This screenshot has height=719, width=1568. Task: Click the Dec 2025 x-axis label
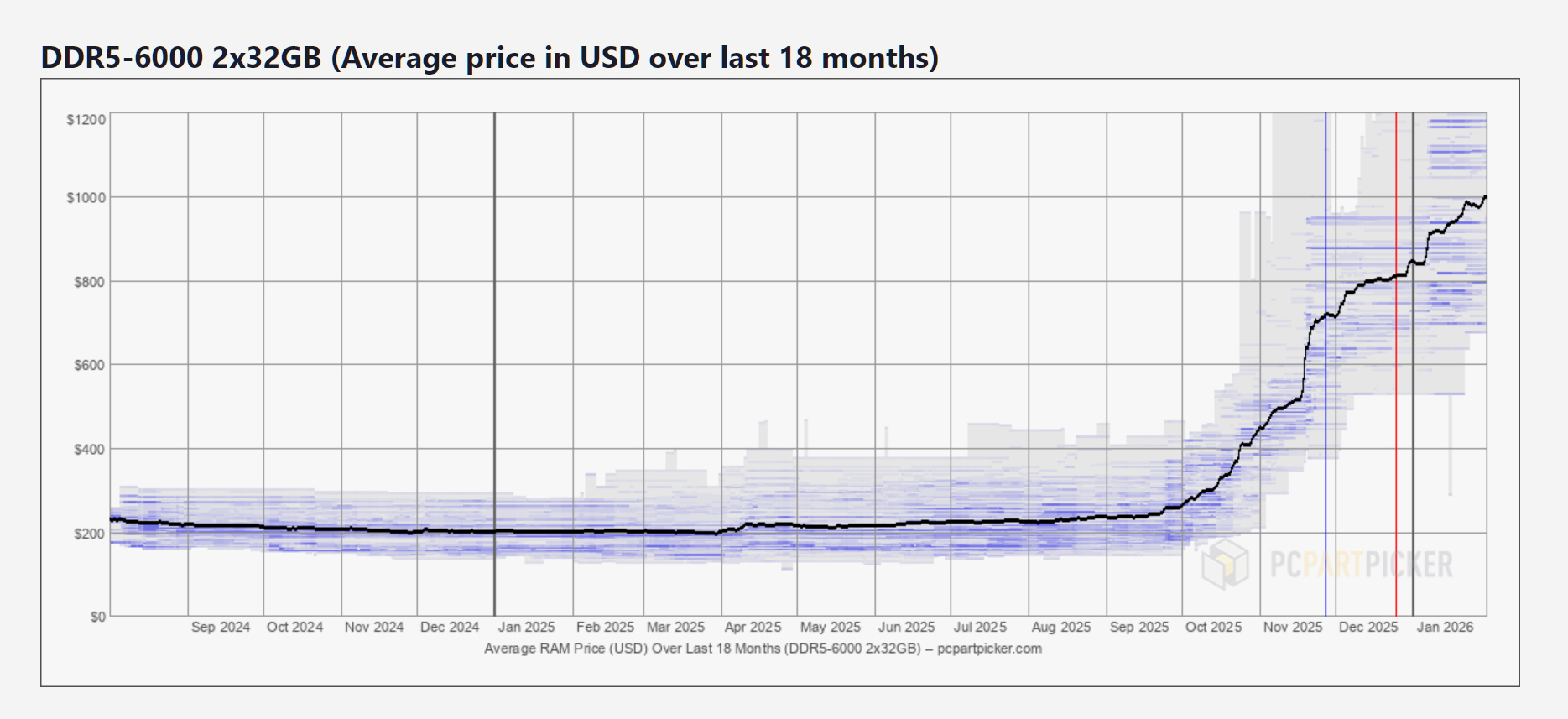[x=1368, y=627]
